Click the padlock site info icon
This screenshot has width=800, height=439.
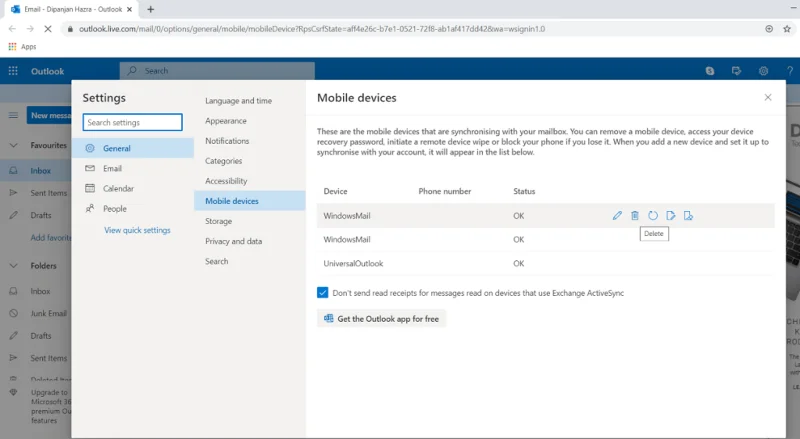[x=70, y=29]
